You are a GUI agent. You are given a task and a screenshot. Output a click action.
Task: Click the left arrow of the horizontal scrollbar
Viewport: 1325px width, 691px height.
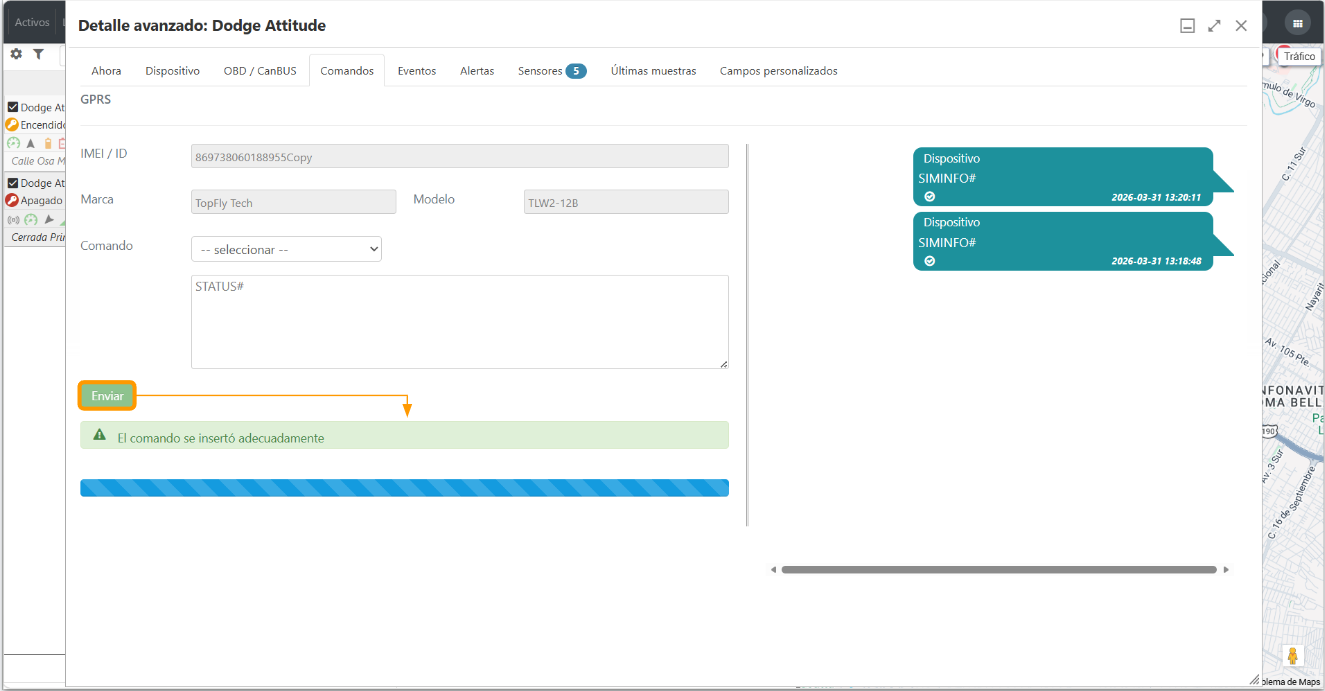(x=773, y=570)
